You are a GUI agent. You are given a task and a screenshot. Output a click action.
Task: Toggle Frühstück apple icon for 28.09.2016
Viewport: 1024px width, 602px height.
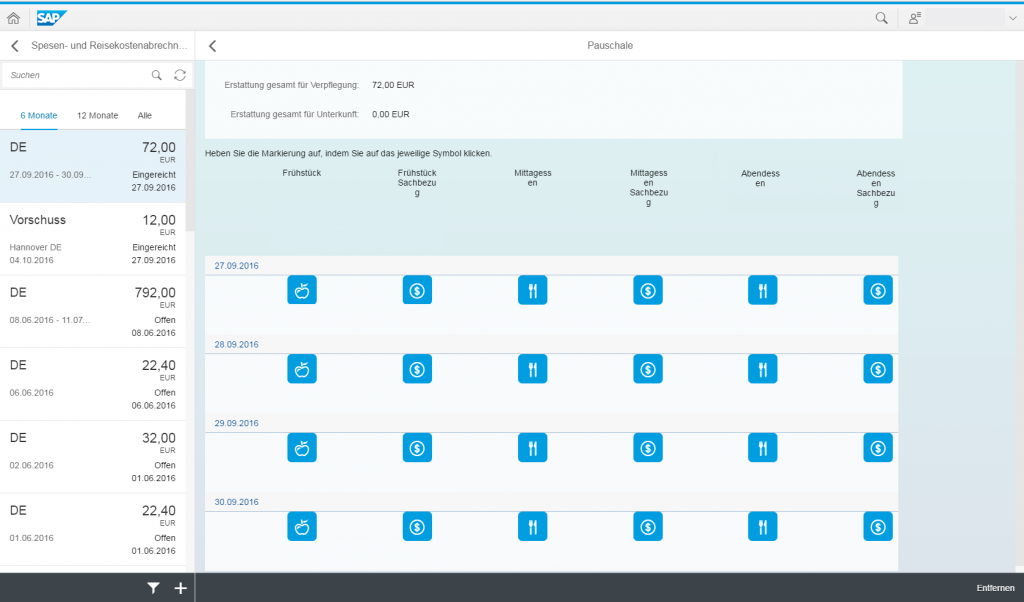302,369
